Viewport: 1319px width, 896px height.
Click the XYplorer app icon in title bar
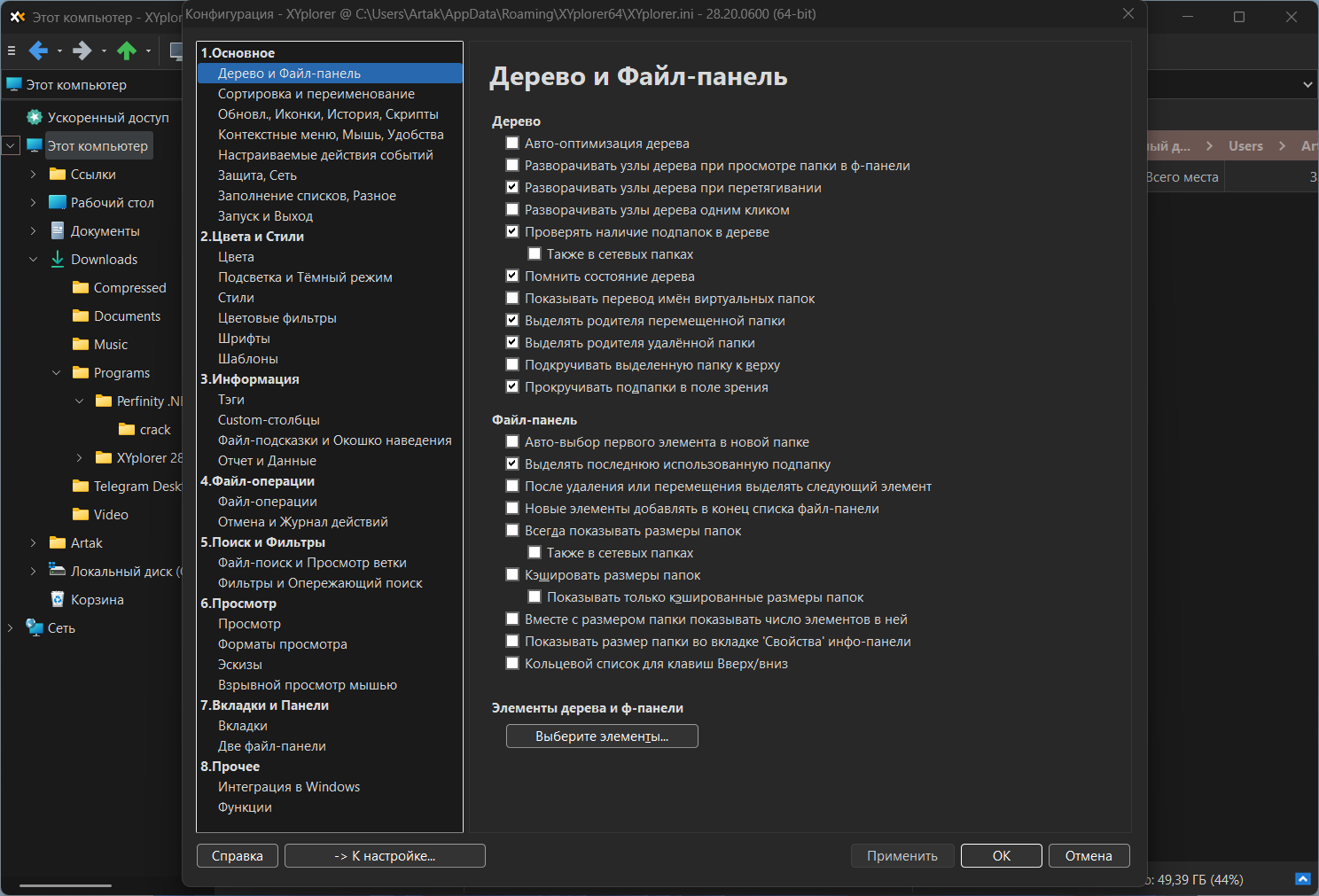coord(18,17)
